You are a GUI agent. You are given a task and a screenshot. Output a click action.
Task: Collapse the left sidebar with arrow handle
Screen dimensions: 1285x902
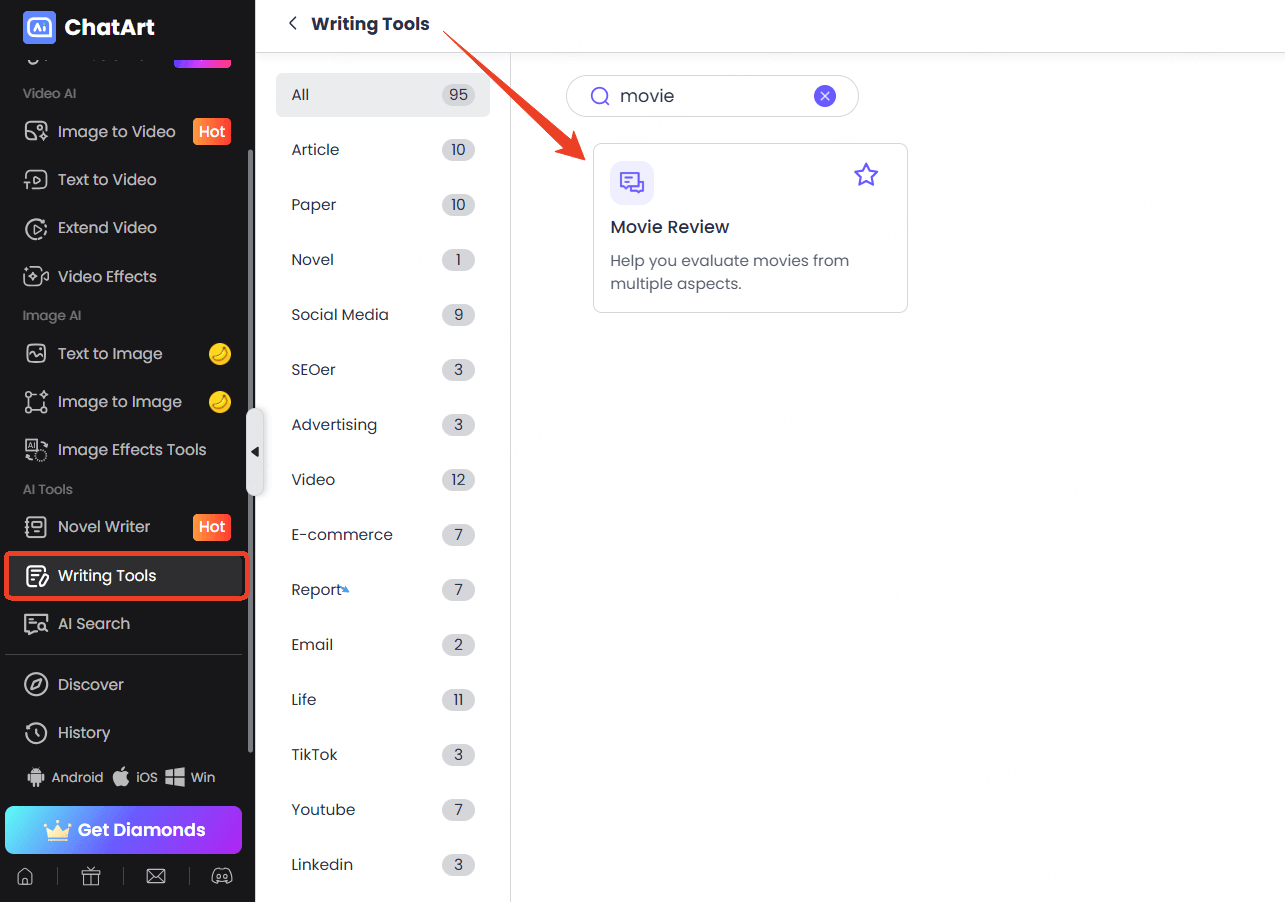255,452
